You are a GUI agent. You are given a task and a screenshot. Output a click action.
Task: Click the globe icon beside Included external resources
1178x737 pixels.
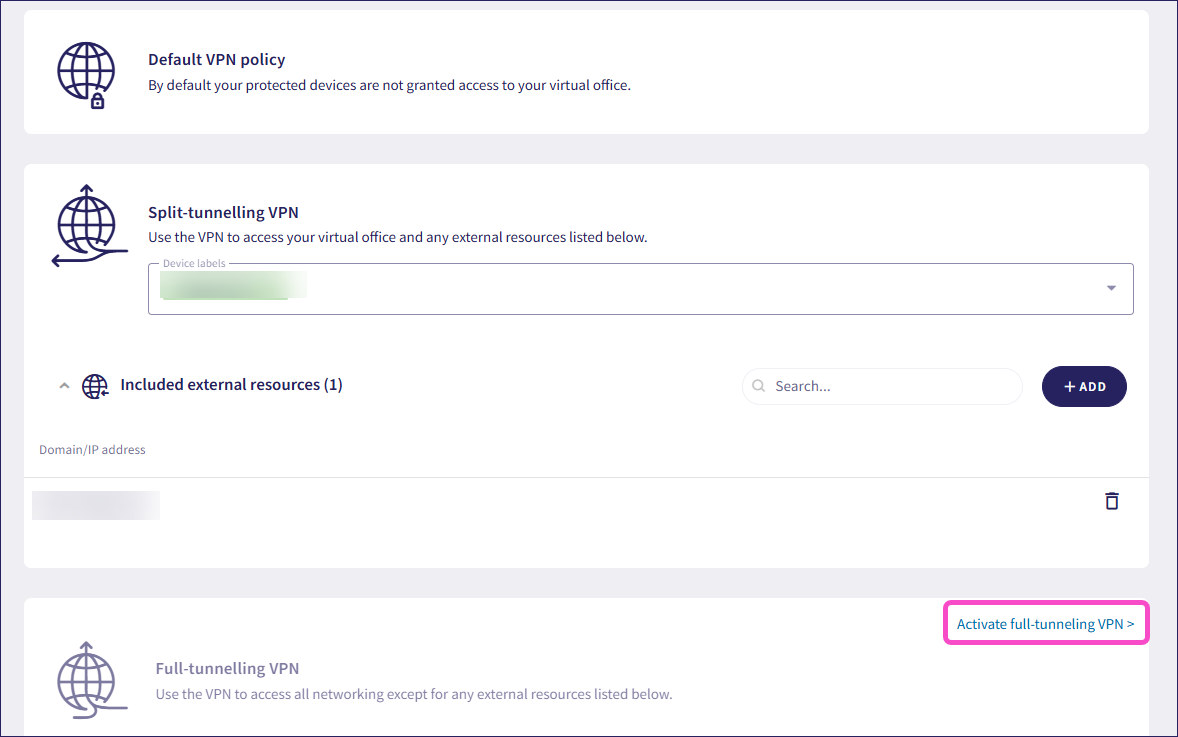tap(95, 386)
